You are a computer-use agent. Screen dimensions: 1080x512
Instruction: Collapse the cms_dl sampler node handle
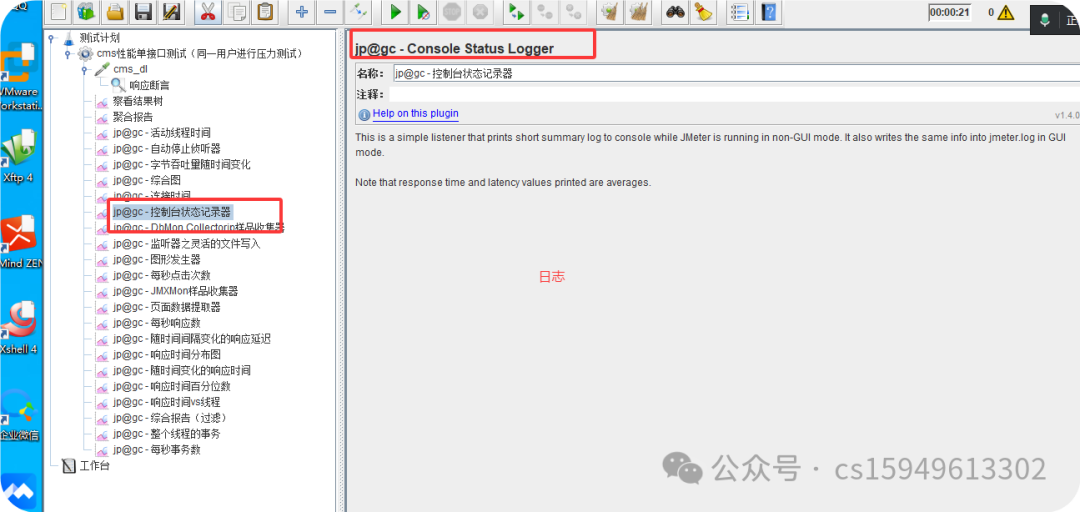point(84,70)
